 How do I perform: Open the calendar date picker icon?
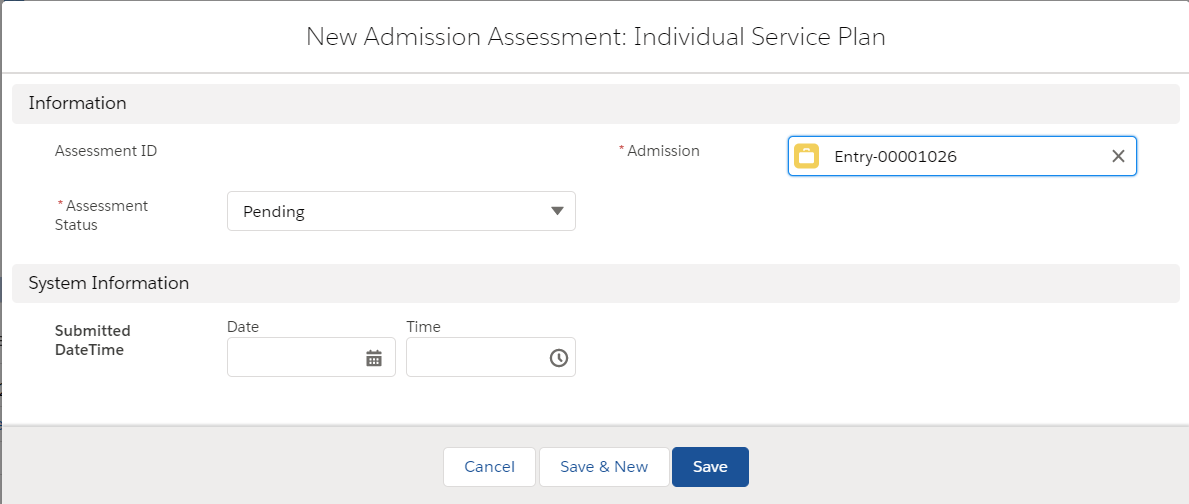(374, 358)
